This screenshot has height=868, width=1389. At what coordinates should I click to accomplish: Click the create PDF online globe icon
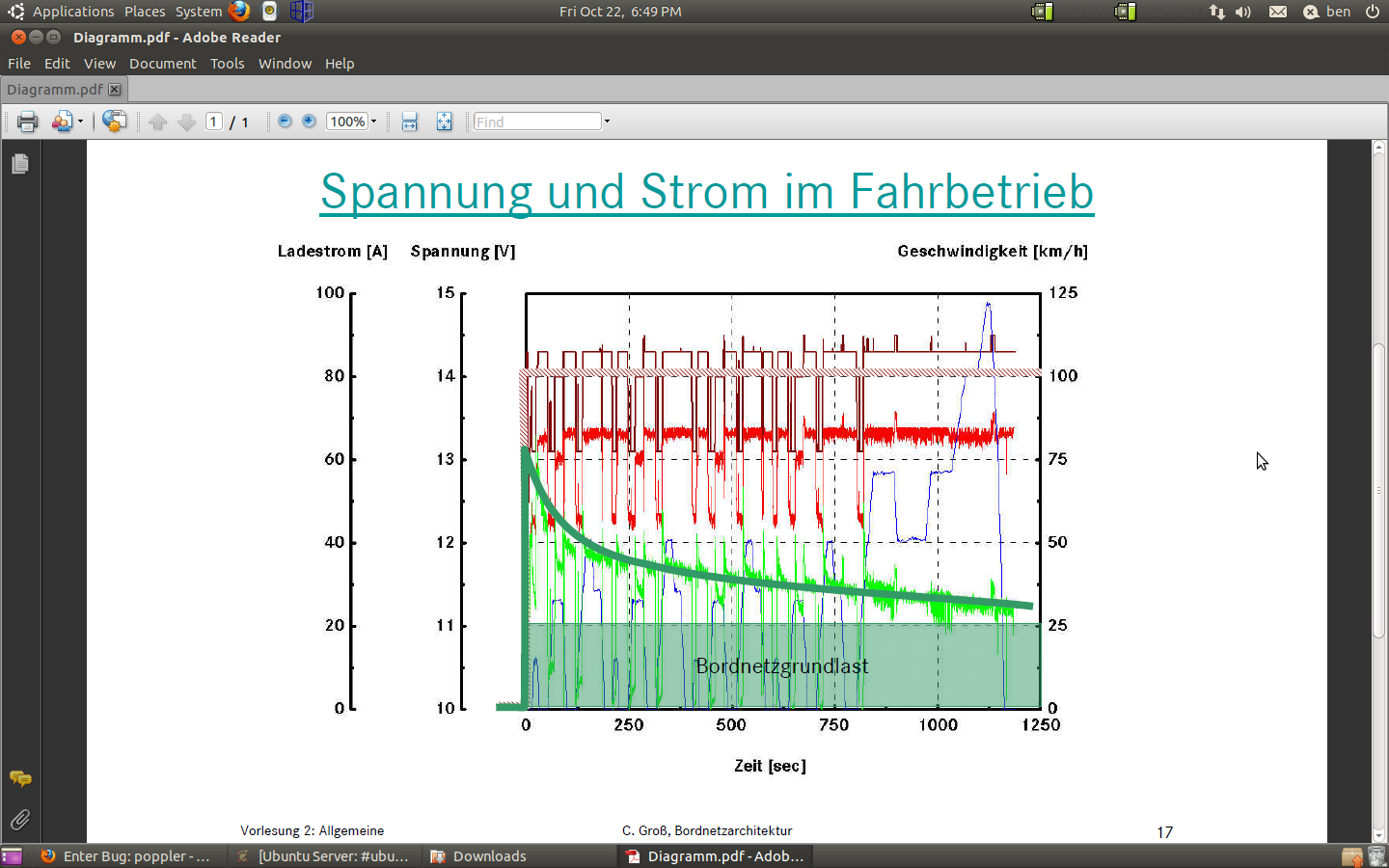point(115,122)
